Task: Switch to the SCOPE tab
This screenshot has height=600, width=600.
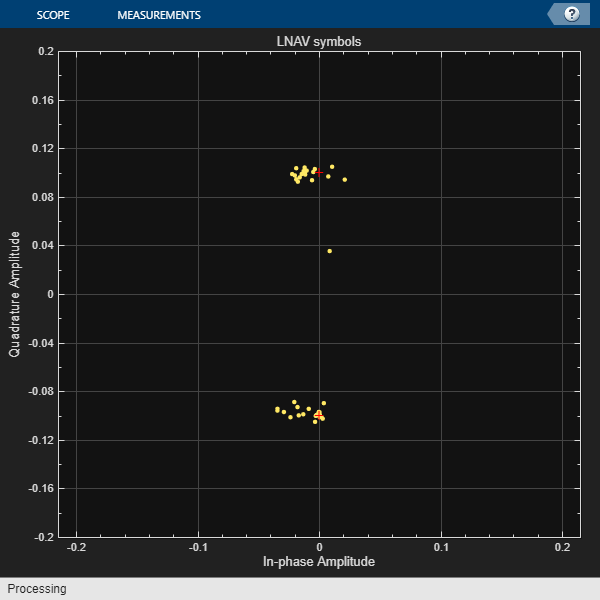Action: click(x=54, y=15)
